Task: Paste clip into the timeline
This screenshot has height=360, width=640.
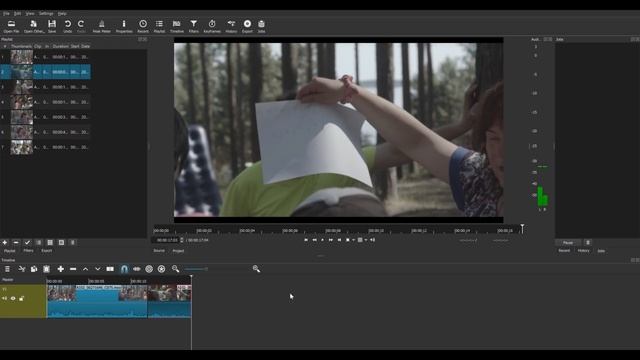Action: click(47, 269)
